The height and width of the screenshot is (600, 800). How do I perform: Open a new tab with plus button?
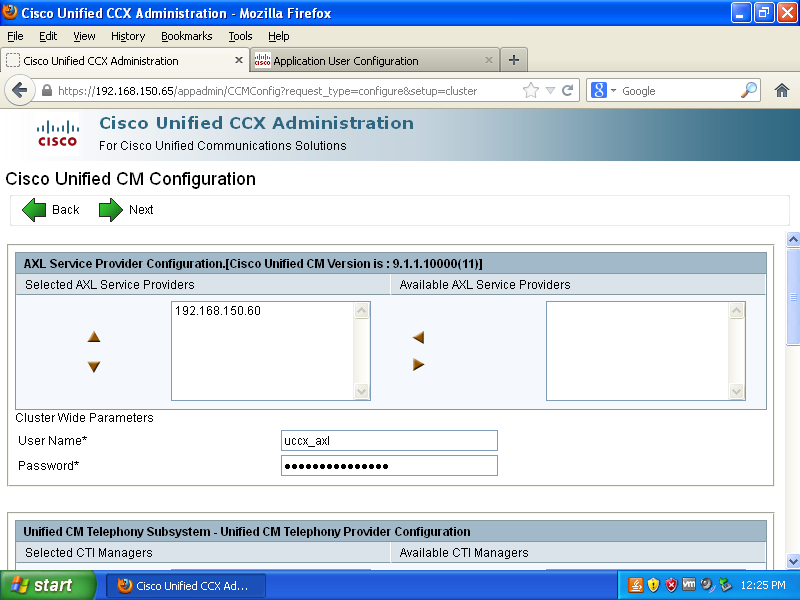(x=514, y=60)
